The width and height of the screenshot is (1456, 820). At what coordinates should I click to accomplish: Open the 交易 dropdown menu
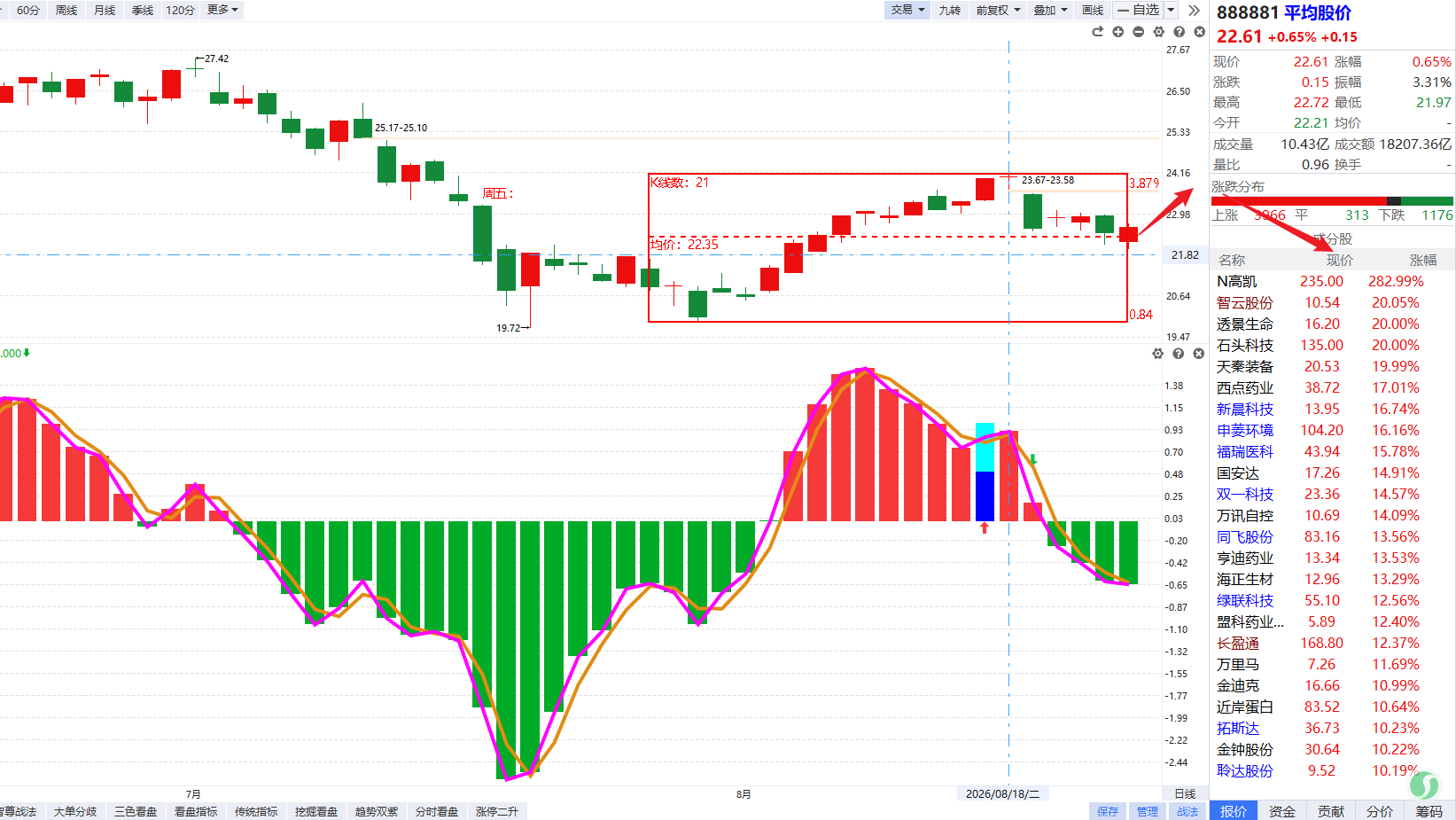pos(907,10)
